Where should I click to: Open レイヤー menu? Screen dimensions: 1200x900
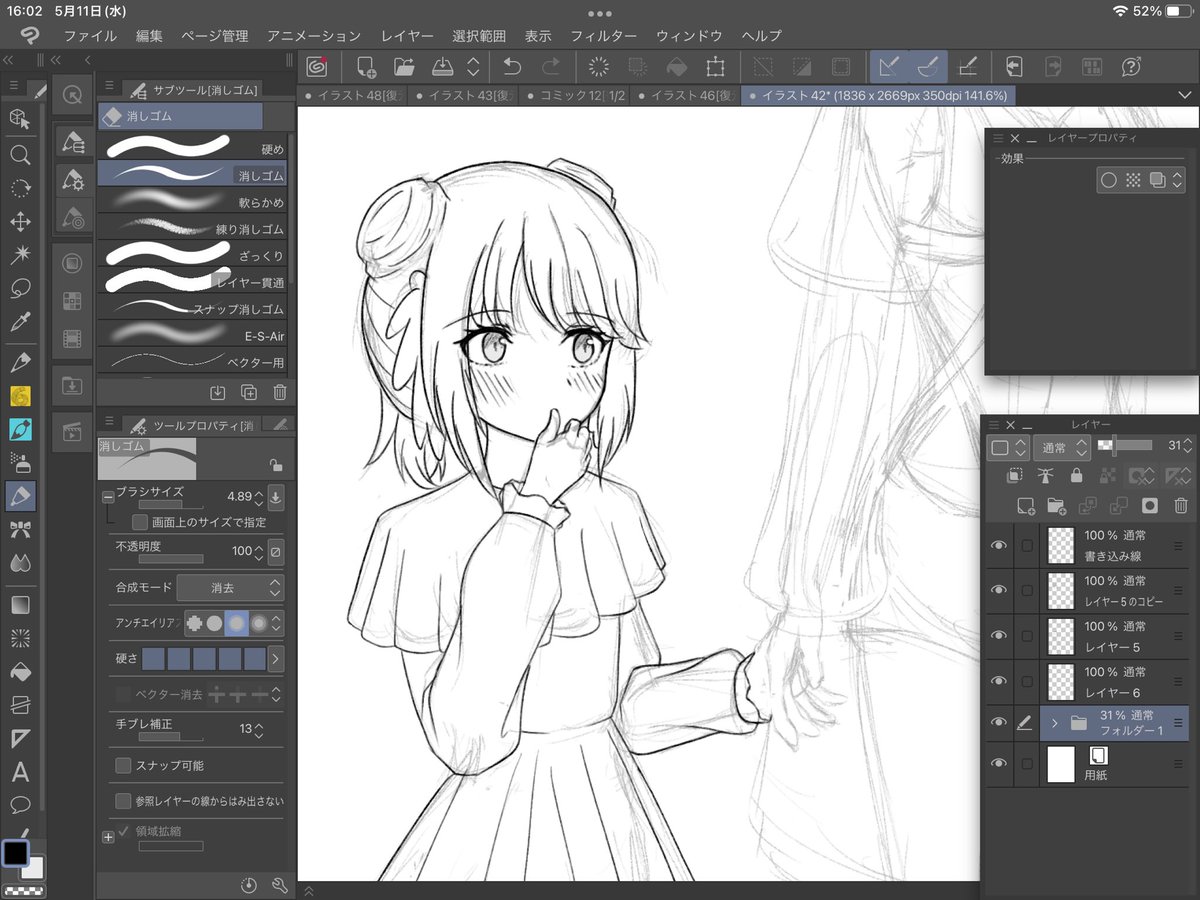[408, 36]
